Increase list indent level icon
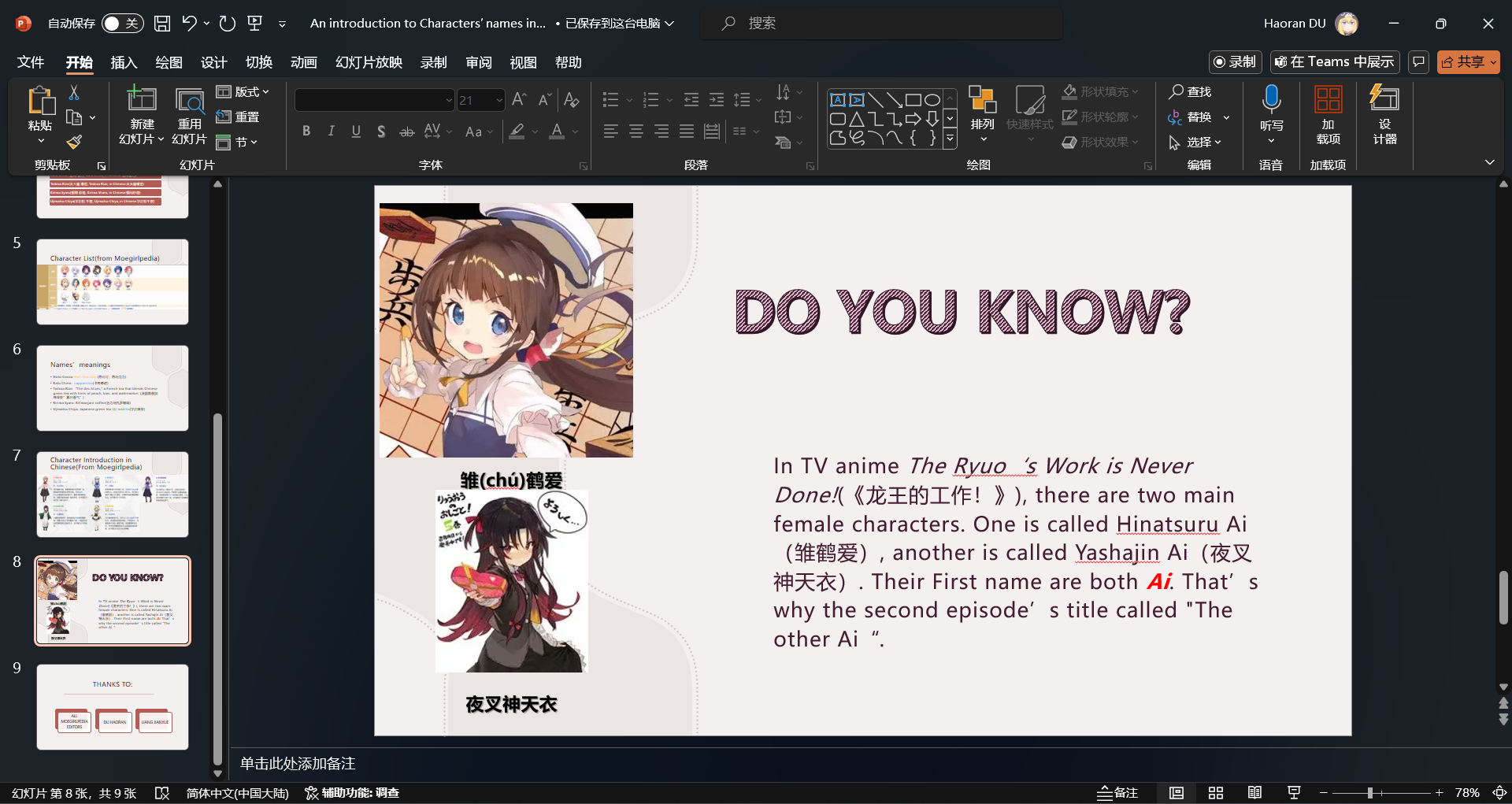 tap(717, 100)
